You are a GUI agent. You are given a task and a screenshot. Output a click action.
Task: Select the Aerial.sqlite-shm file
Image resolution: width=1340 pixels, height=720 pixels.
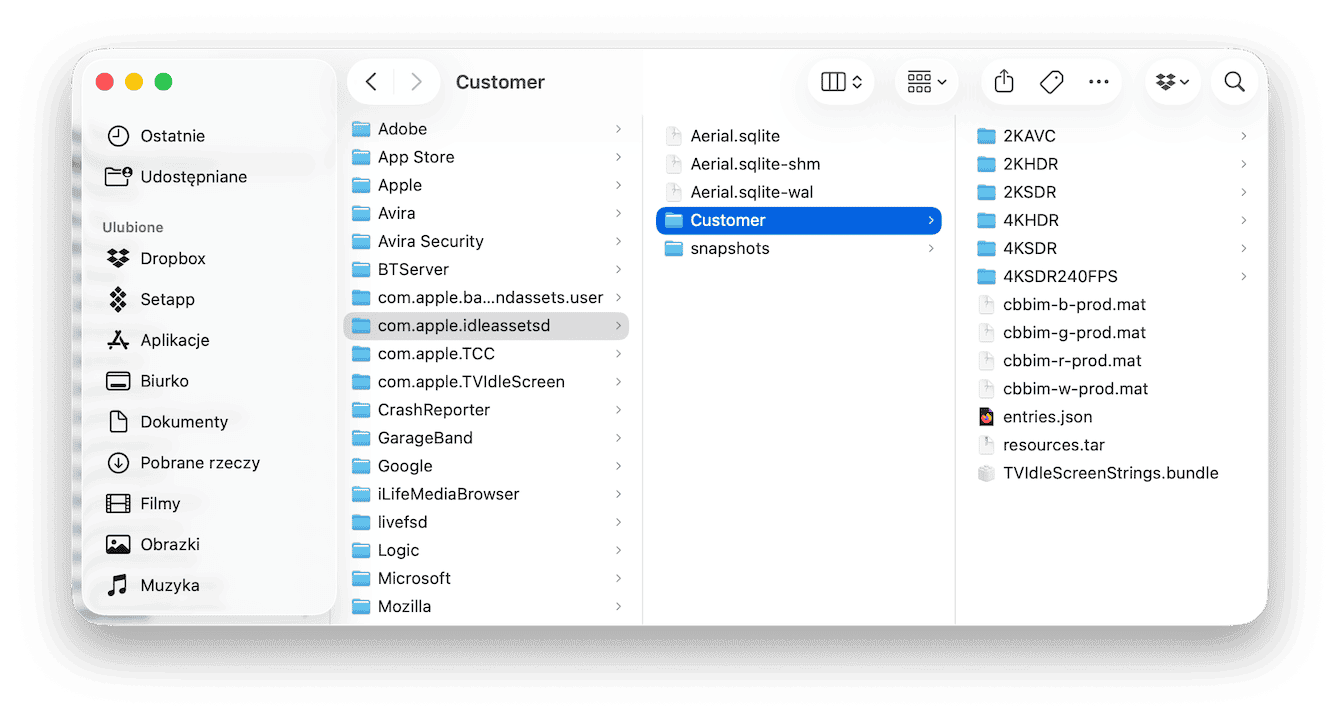(799, 164)
